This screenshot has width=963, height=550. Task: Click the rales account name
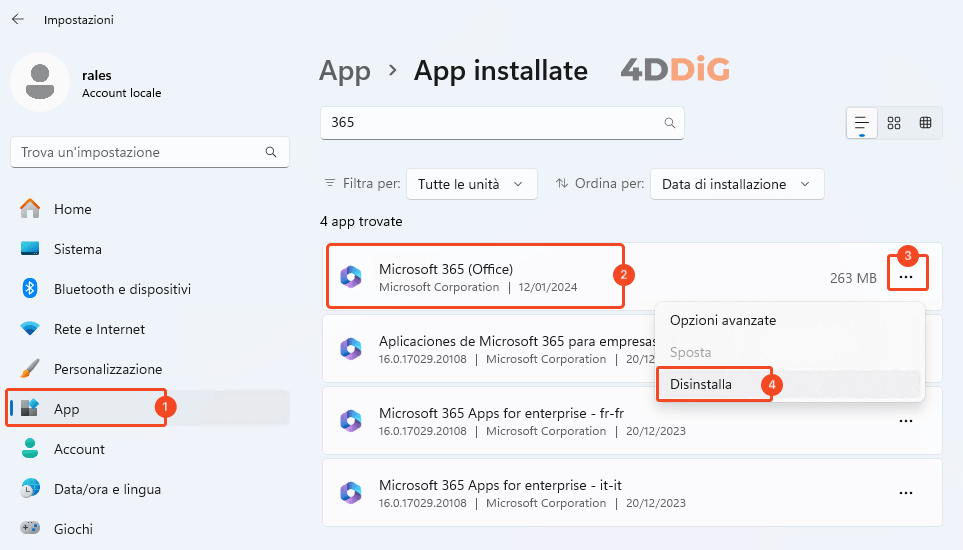pos(97,76)
